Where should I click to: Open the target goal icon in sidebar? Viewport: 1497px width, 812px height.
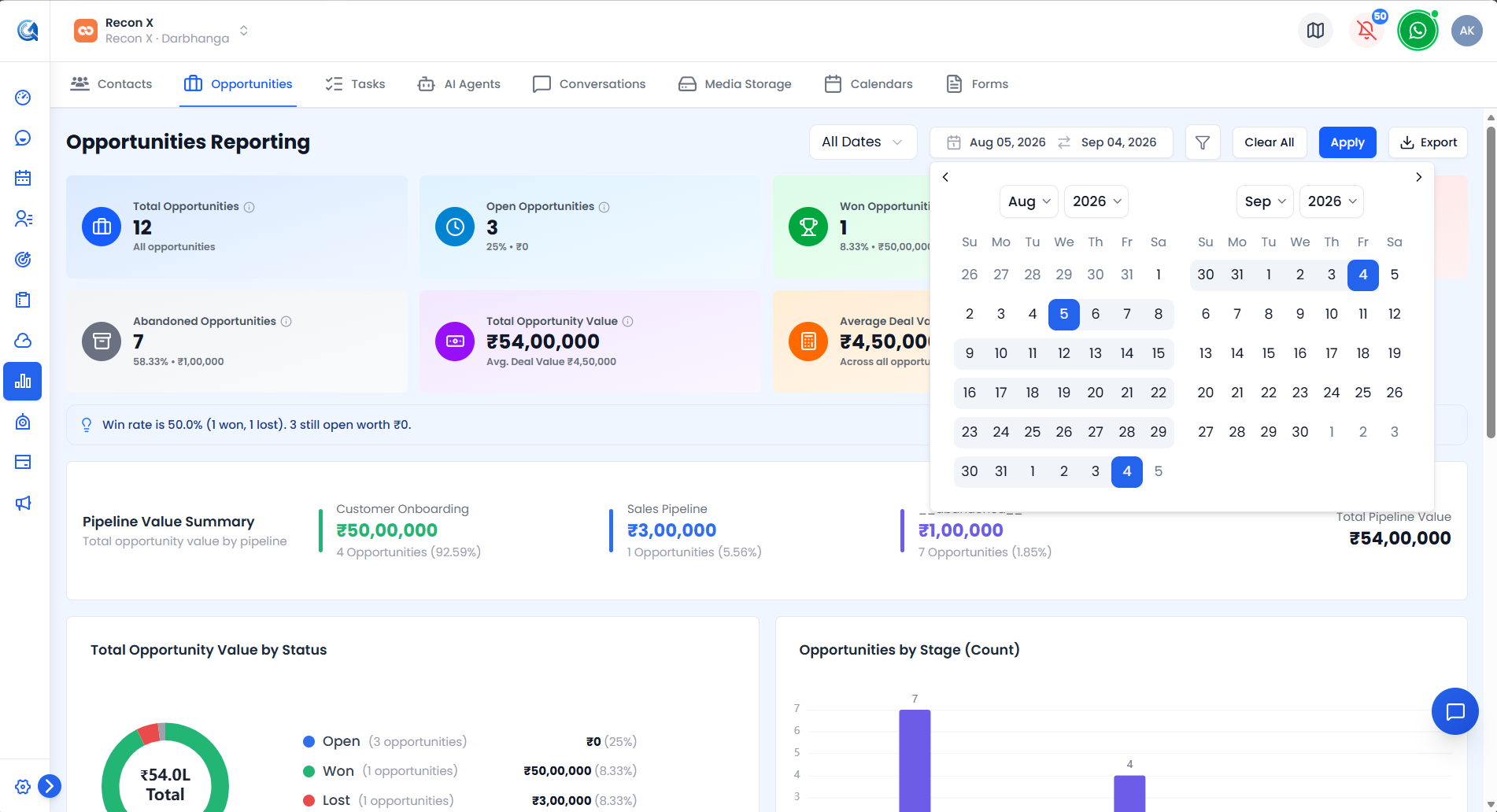tap(23, 260)
